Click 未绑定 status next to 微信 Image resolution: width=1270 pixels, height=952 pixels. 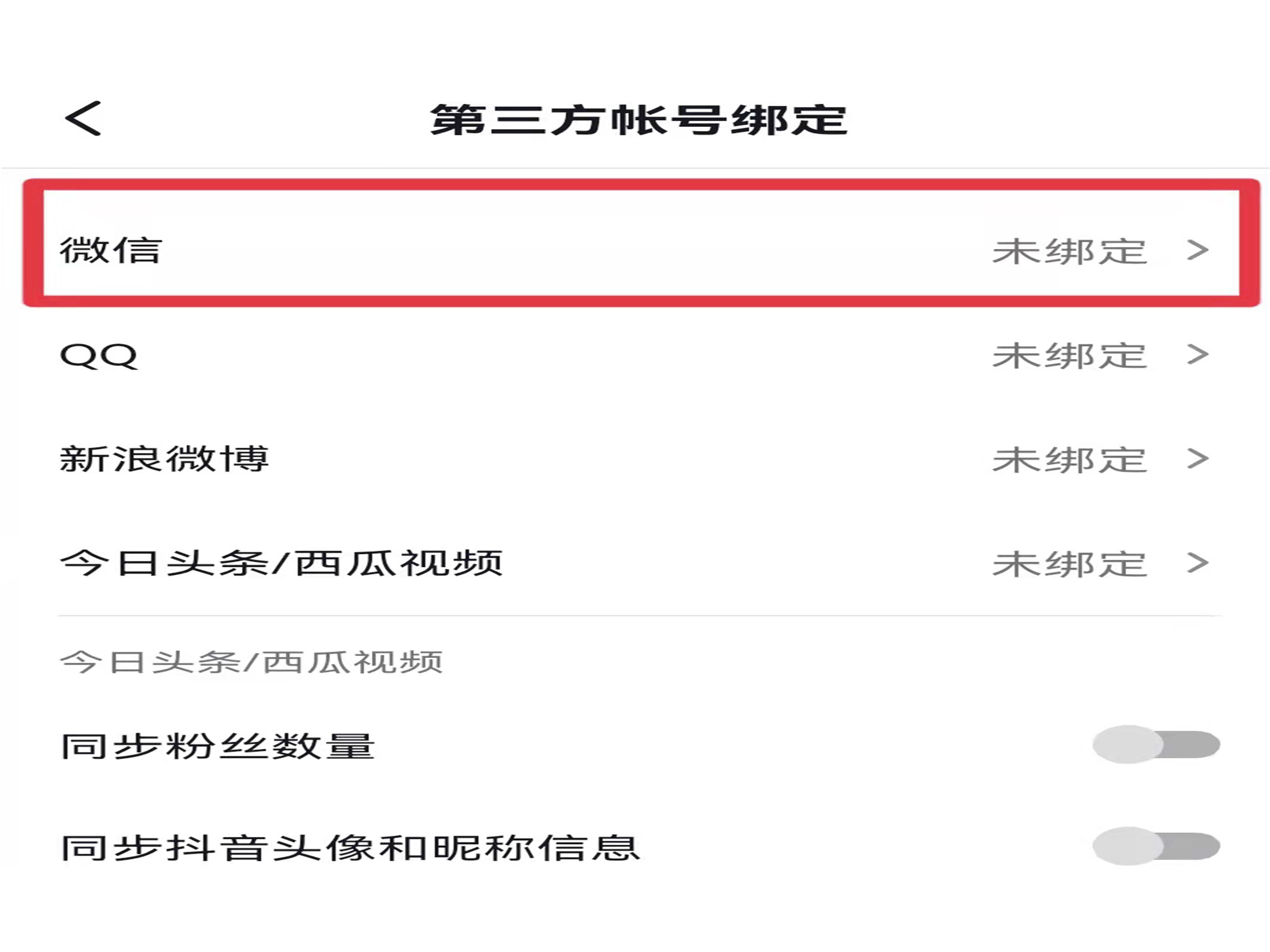1070,251
